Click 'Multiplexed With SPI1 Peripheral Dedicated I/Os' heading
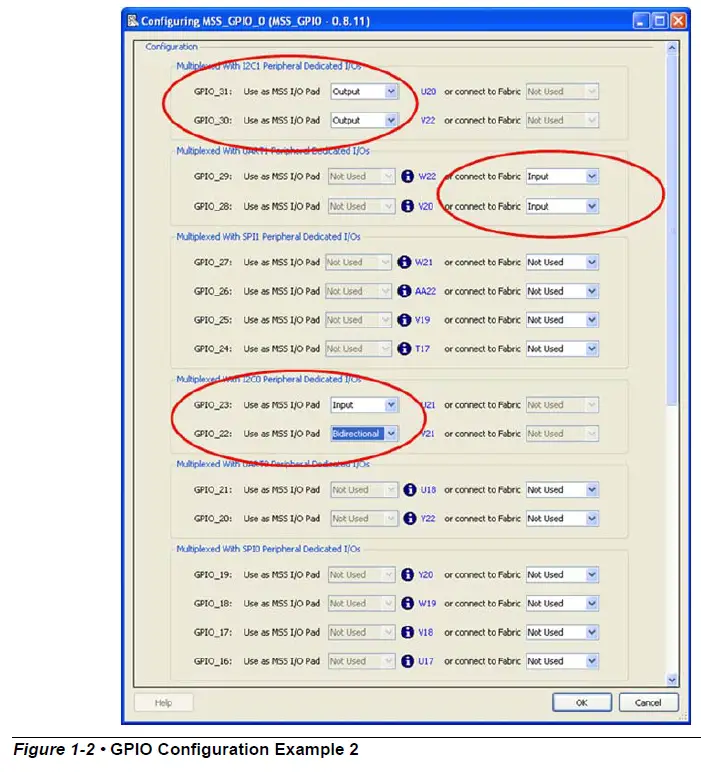This screenshot has width=701, height=772. (268, 237)
